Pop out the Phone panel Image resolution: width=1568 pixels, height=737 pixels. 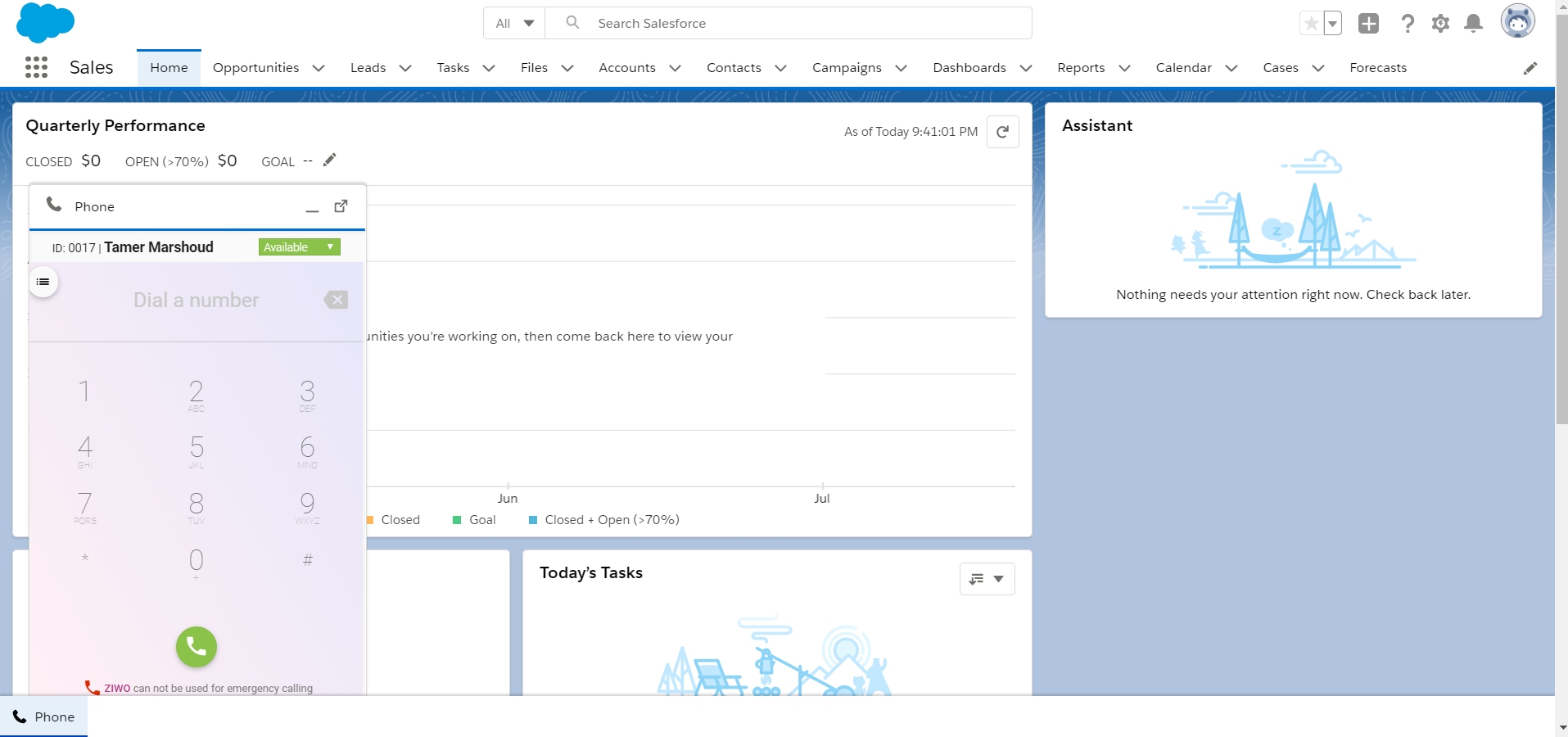[x=341, y=206]
